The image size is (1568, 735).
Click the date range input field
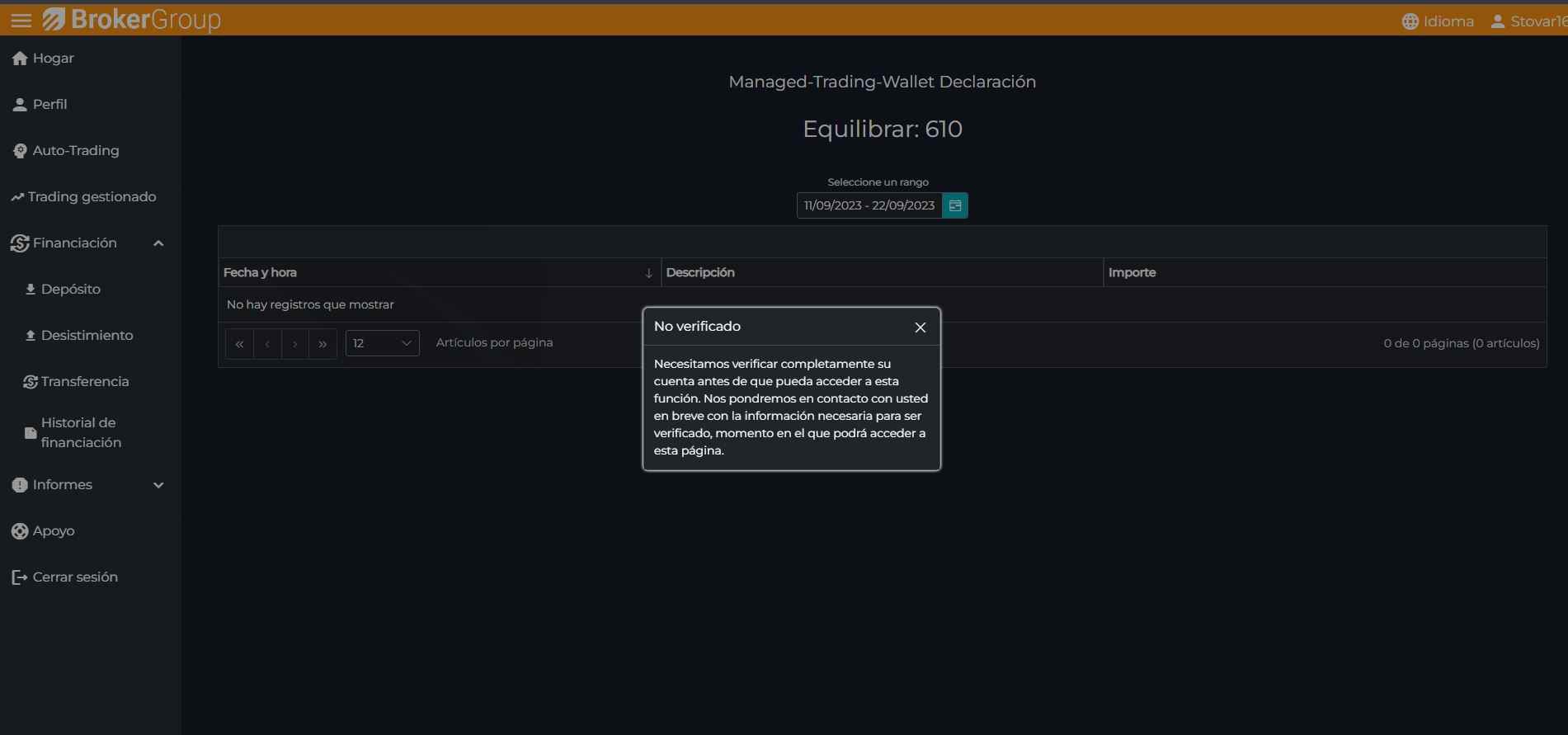pyautogui.click(x=869, y=205)
